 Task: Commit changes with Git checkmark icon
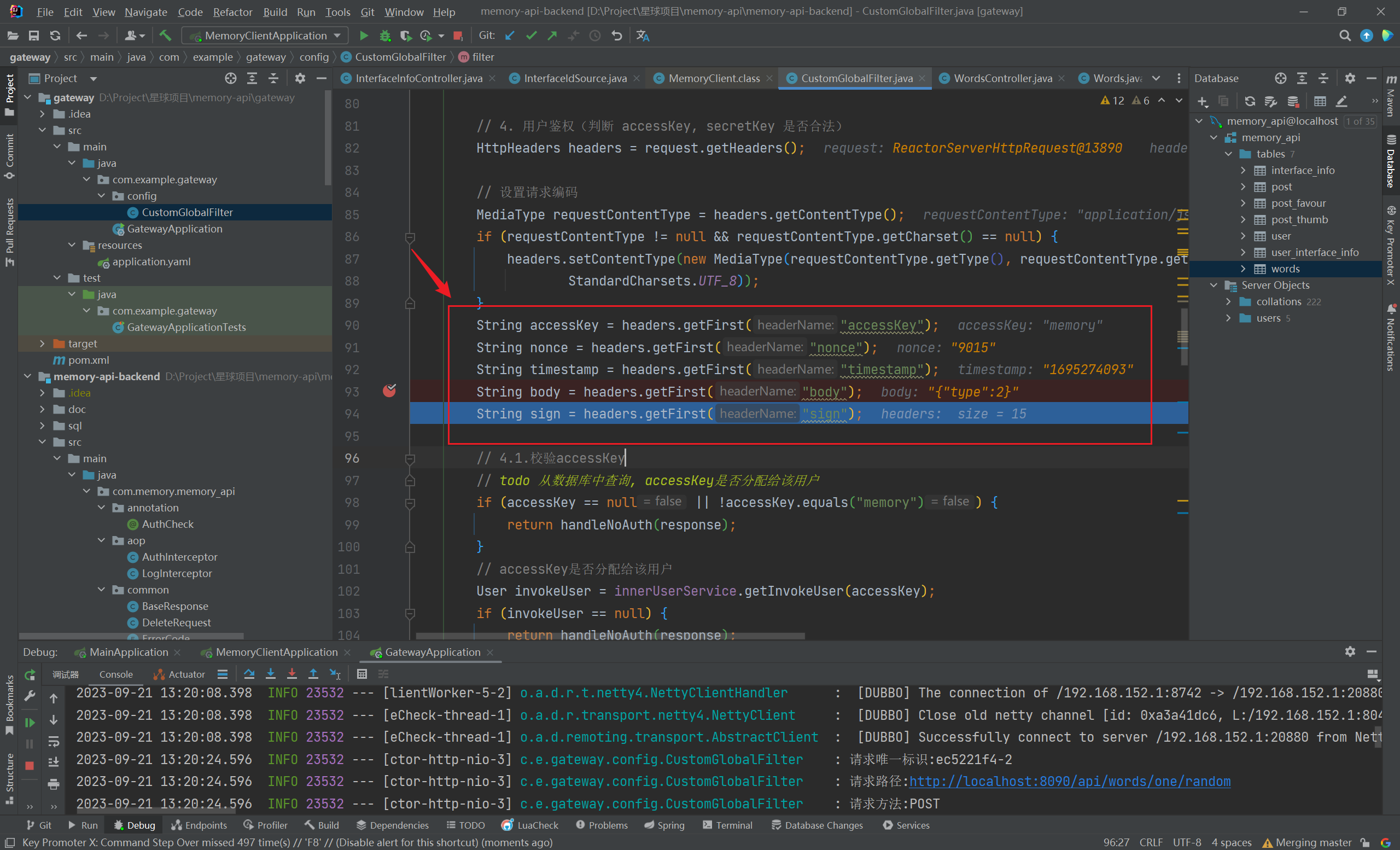(x=531, y=36)
